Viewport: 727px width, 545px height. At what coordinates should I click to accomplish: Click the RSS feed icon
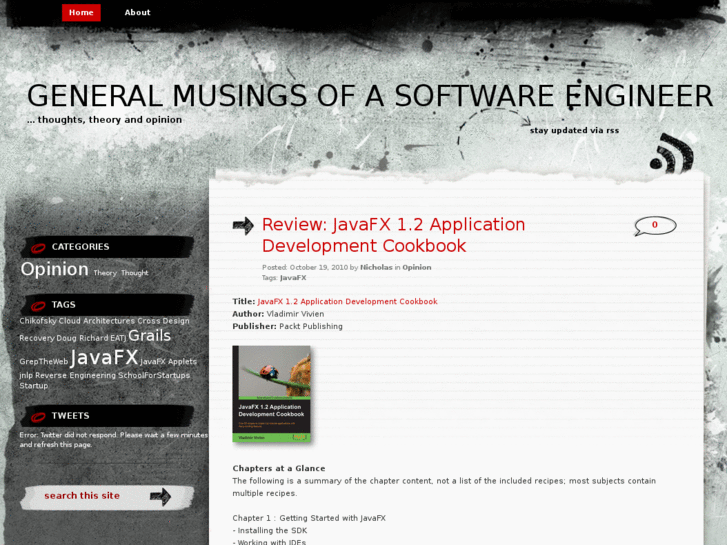coord(672,154)
